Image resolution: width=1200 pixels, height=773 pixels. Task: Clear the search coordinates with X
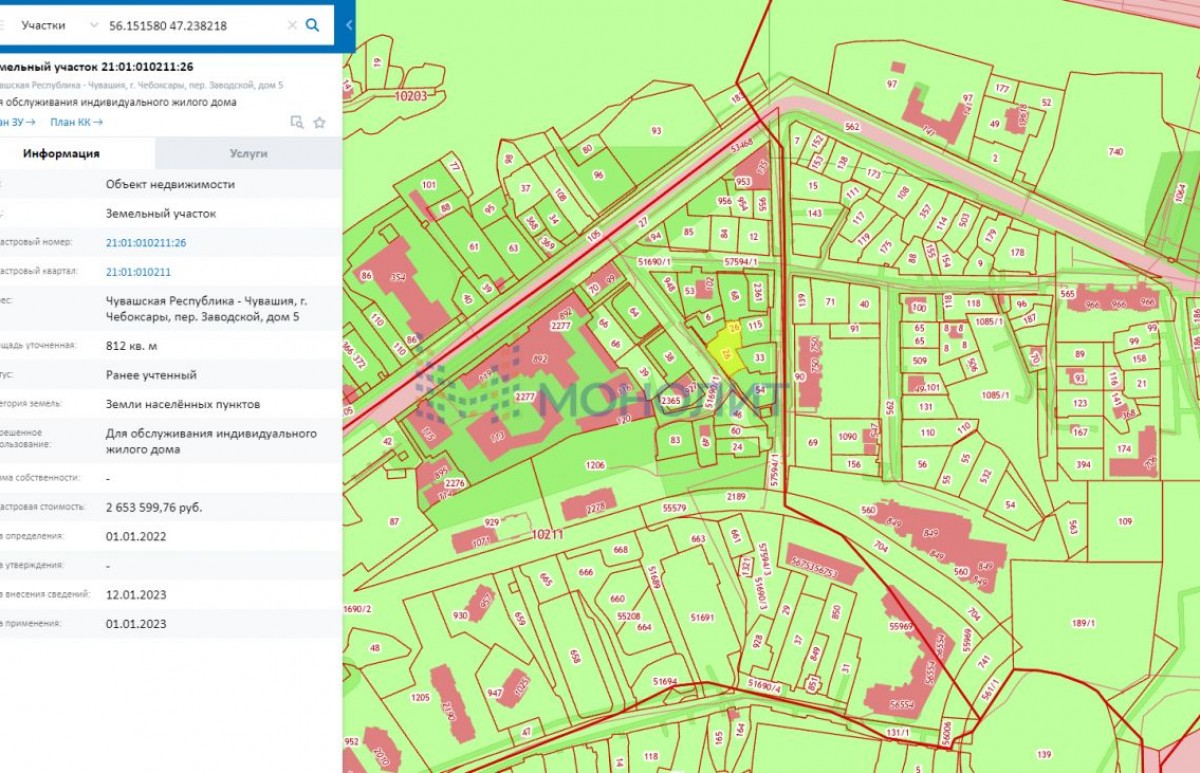[292, 25]
